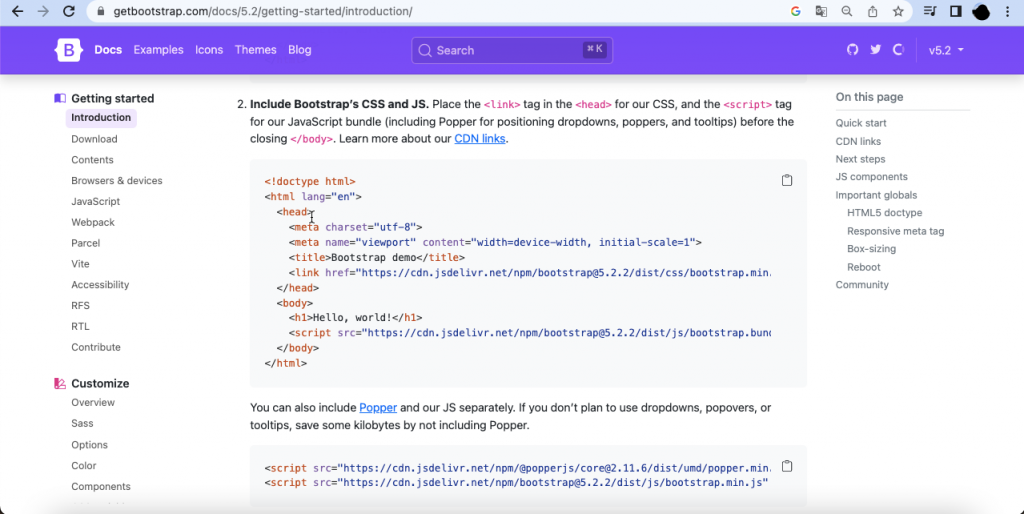
Task: Open the Themes navbar item
Action: click(255, 50)
